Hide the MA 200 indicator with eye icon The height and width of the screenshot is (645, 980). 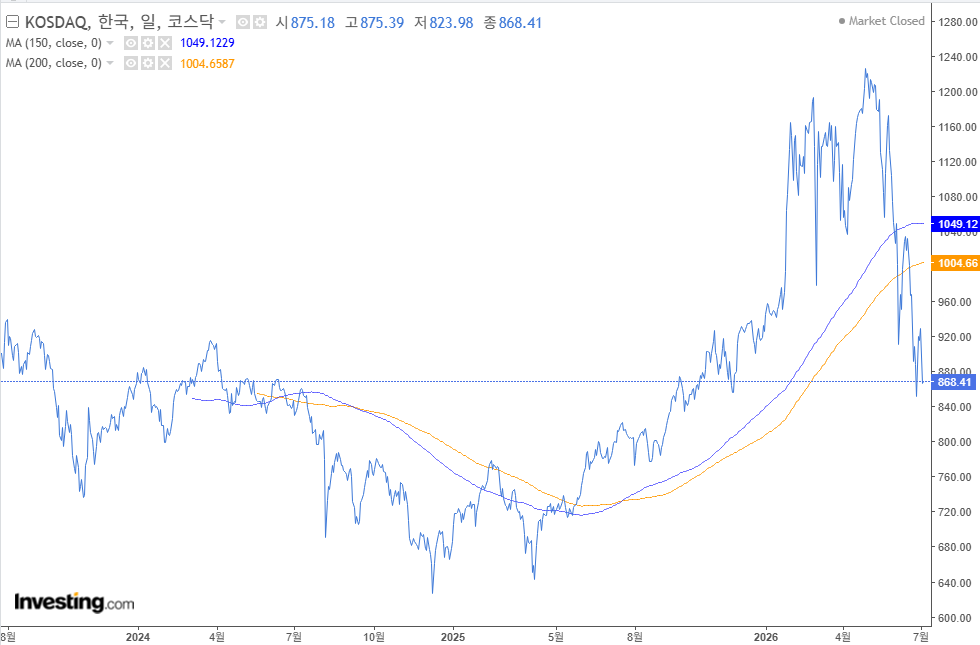pos(131,63)
